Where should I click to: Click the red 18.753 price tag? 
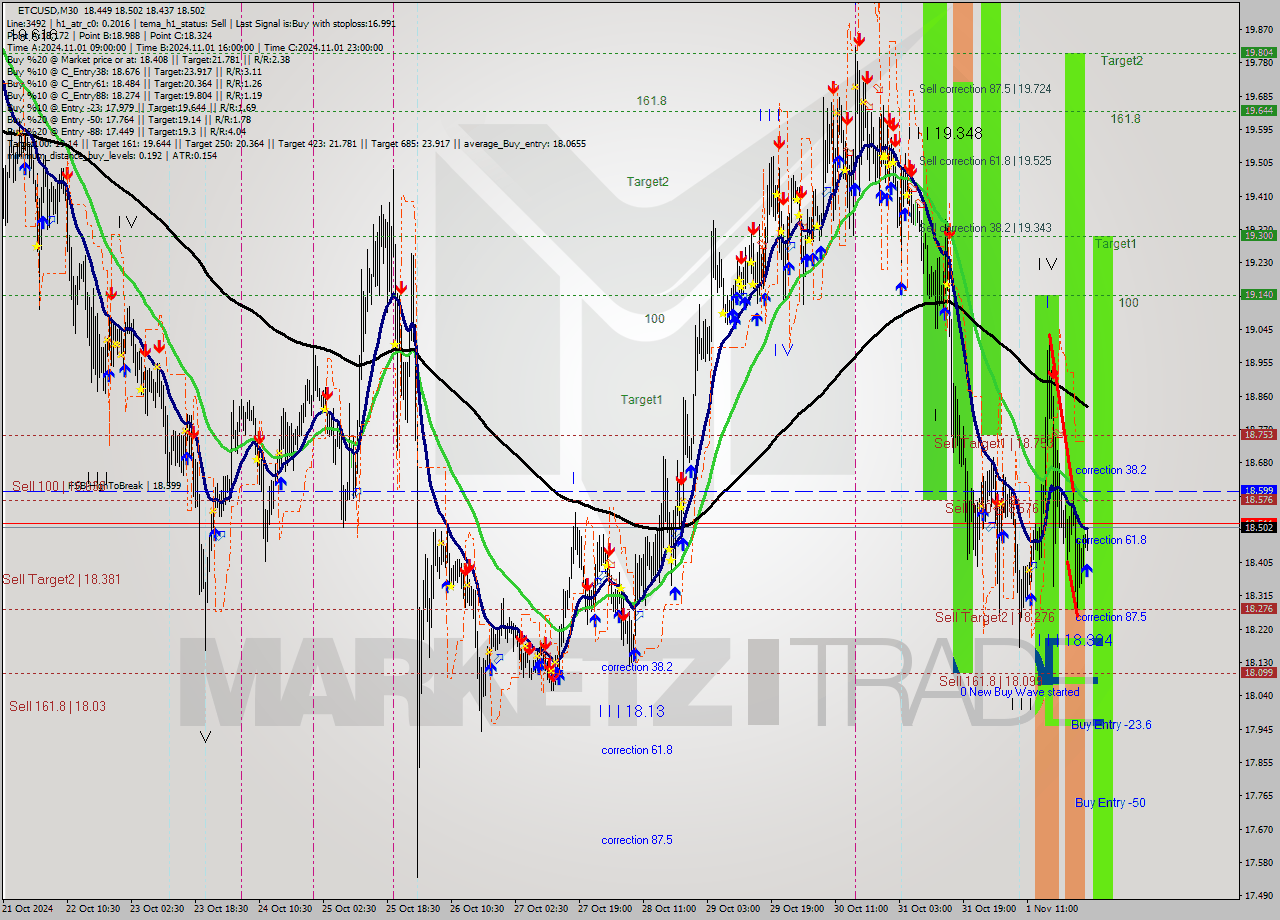coord(1258,435)
